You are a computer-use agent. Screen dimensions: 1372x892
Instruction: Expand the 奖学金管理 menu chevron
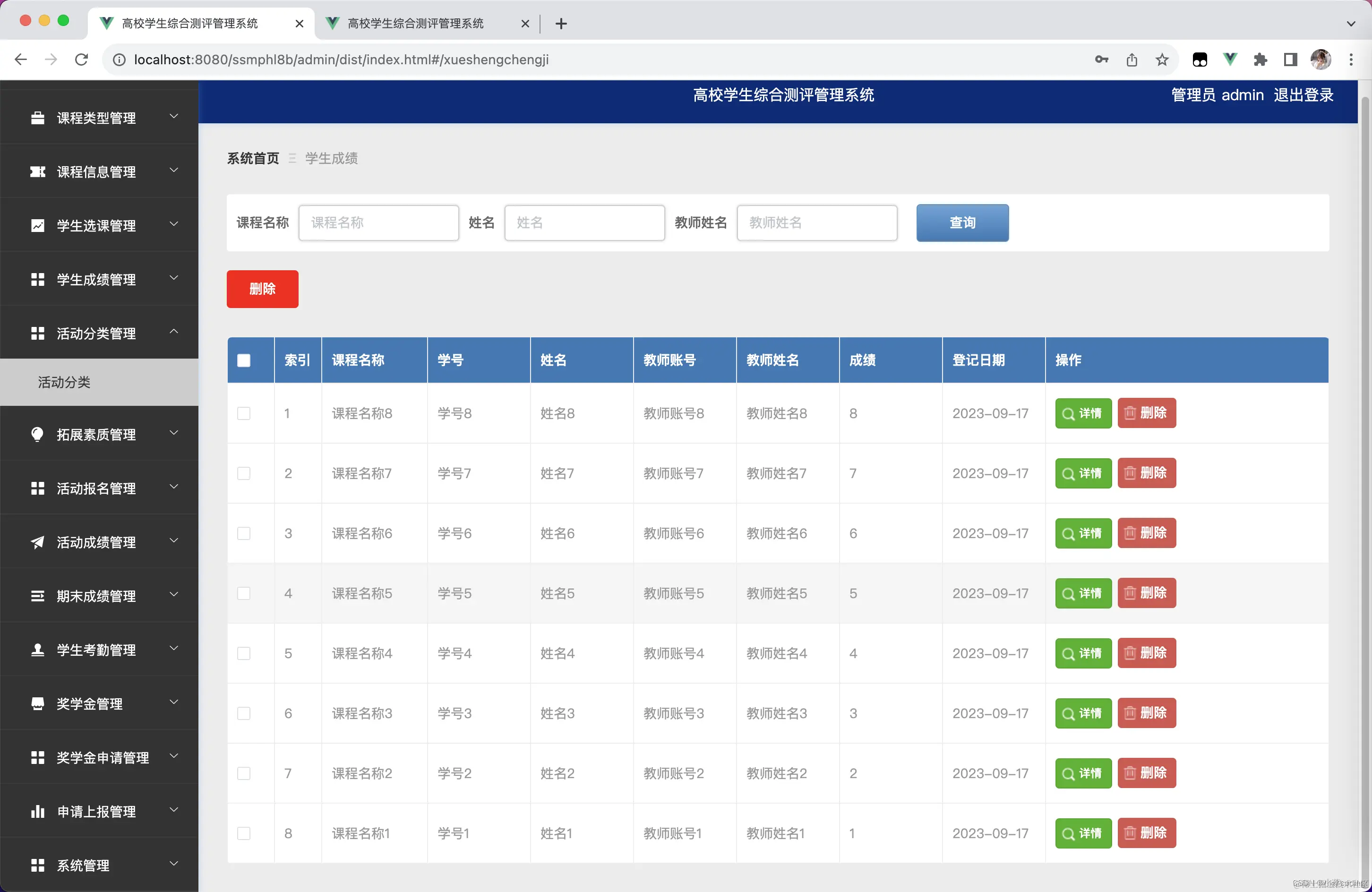173,702
